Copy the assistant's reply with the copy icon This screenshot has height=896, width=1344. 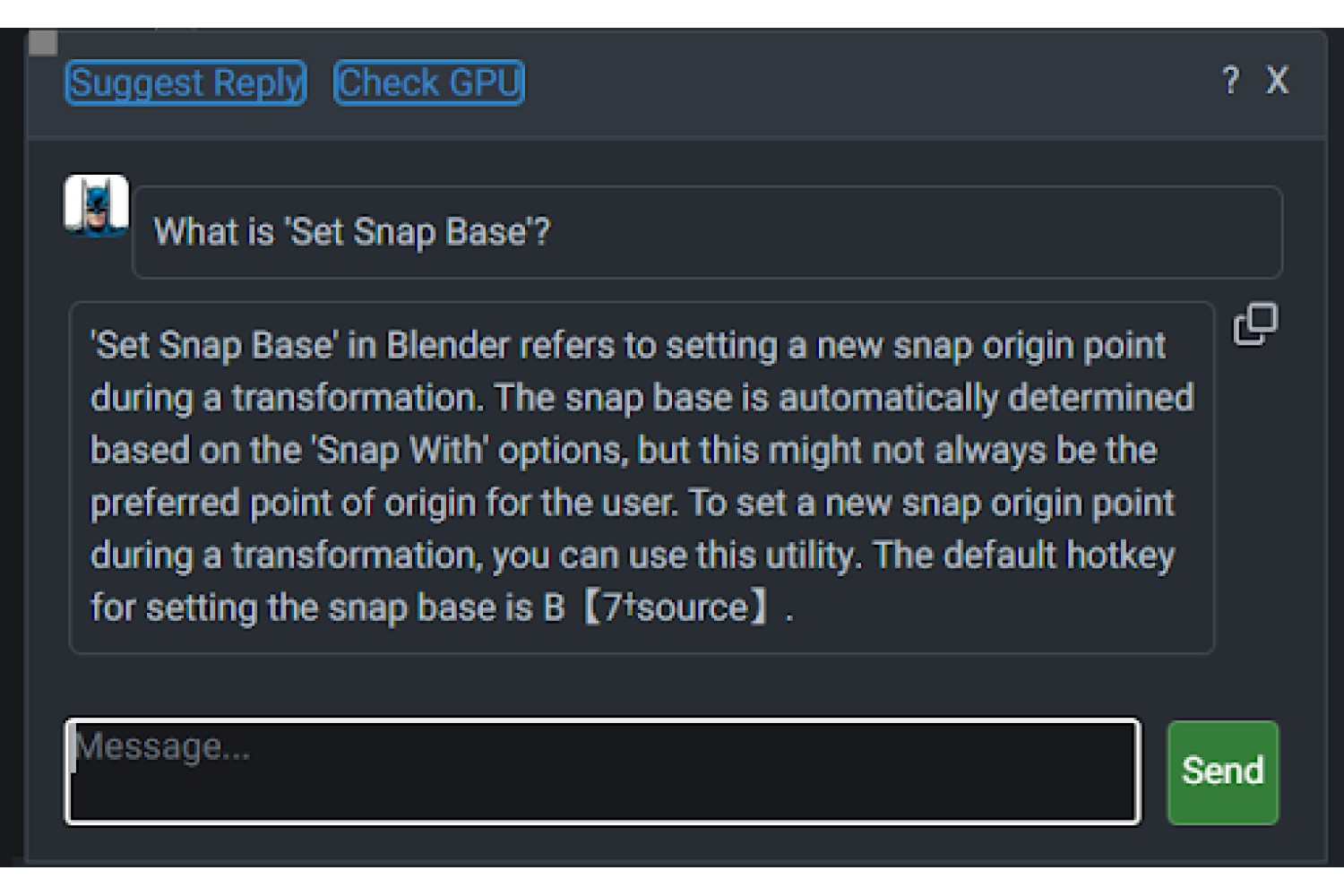pyautogui.click(x=1255, y=324)
